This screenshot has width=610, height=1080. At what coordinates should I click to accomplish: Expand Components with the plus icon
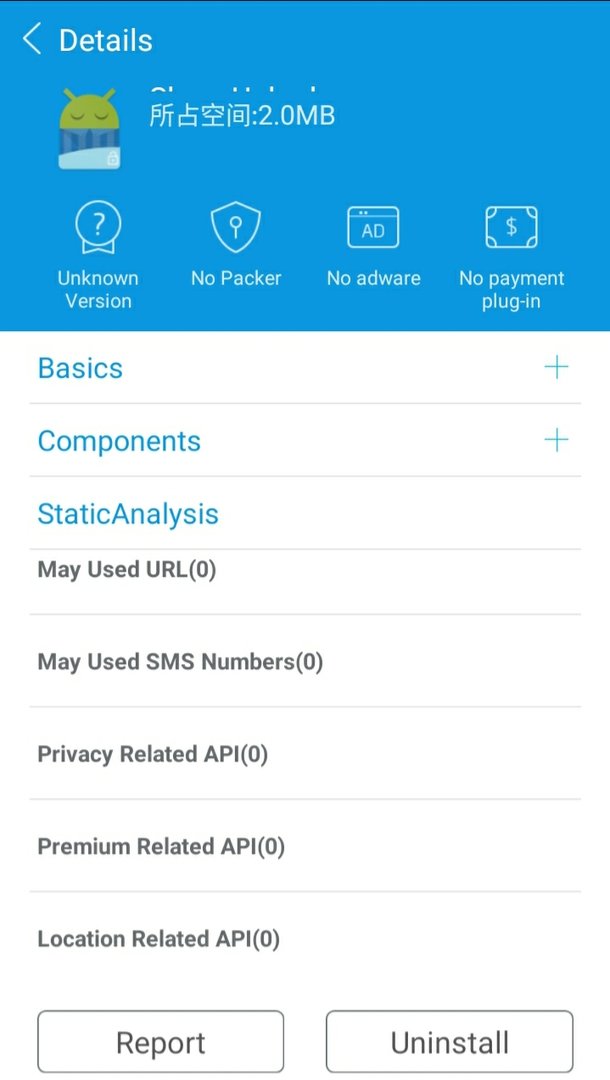pos(556,440)
